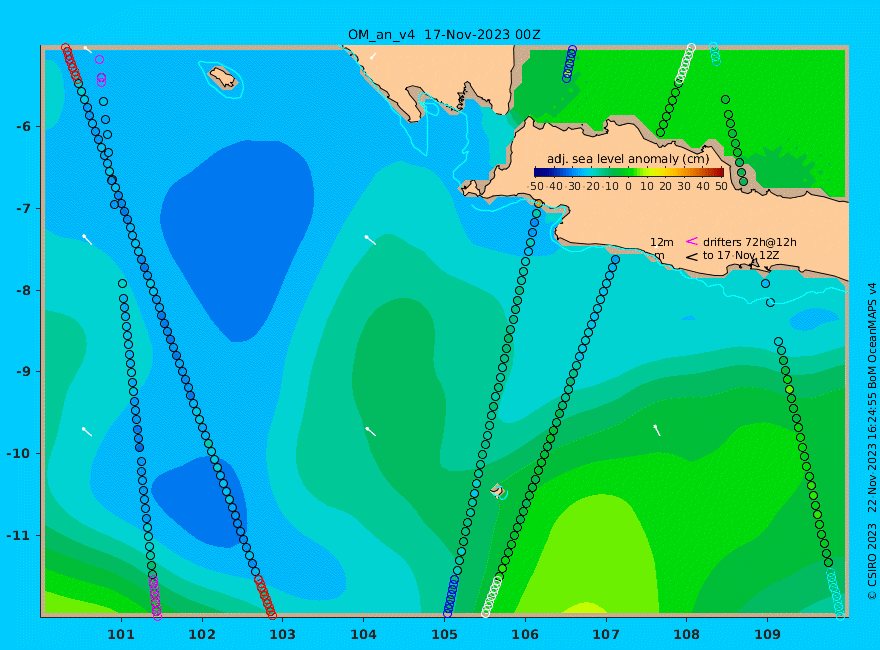Screen dimensions: 880x650
Task: Click longitude axis label '109'
Action: [767, 634]
